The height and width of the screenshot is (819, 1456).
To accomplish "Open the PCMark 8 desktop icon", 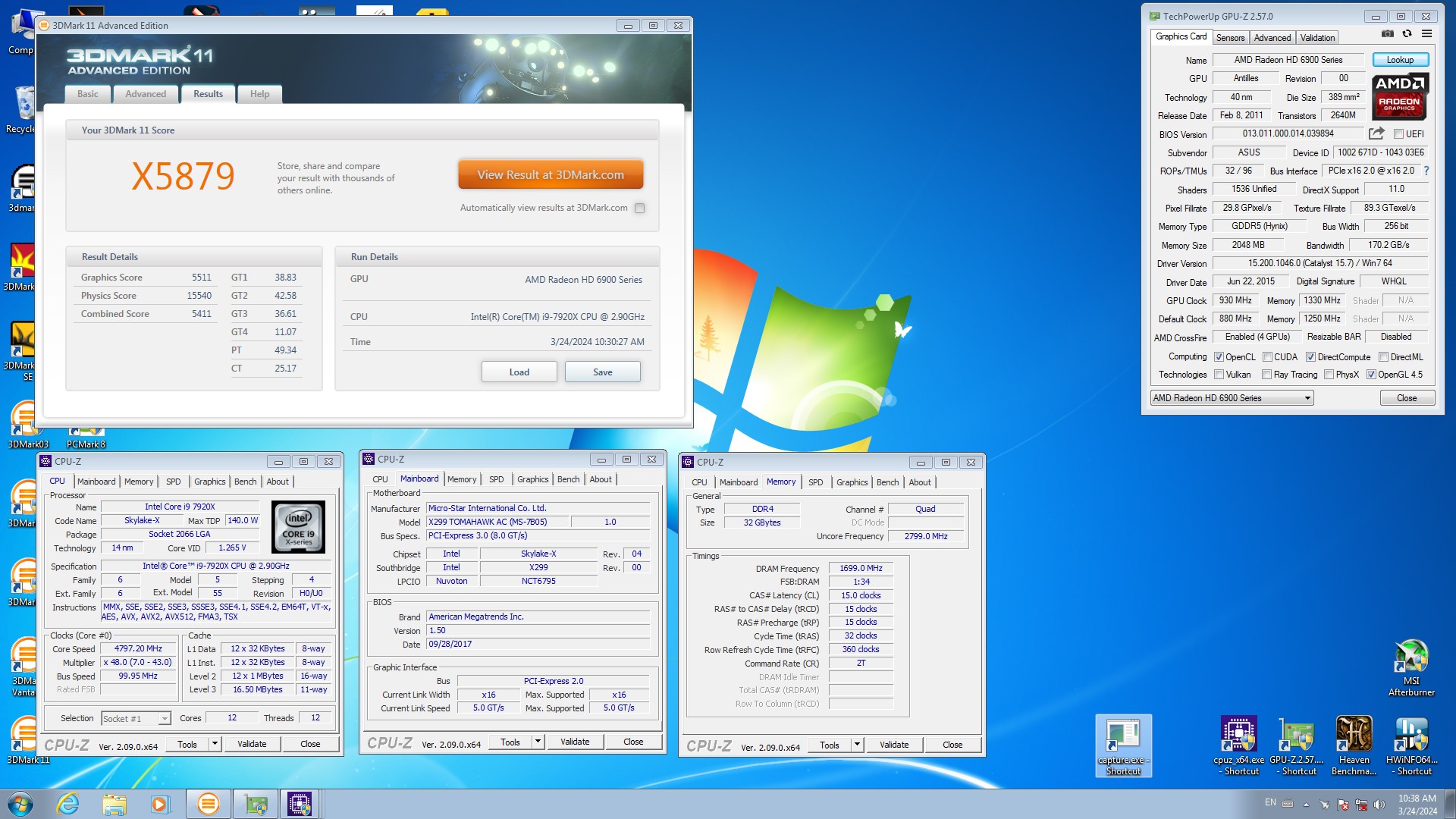I will pyautogui.click(x=86, y=438).
